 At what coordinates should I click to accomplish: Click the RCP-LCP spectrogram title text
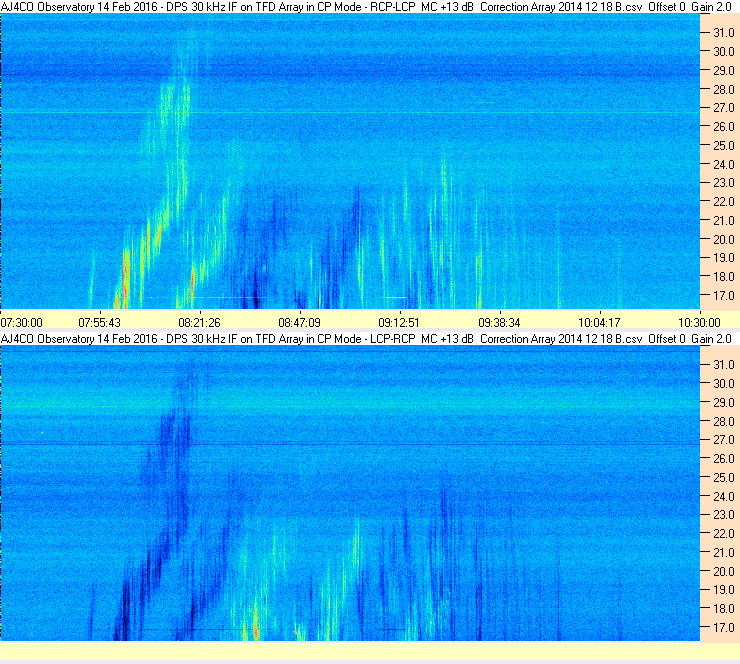coord(366,7)
